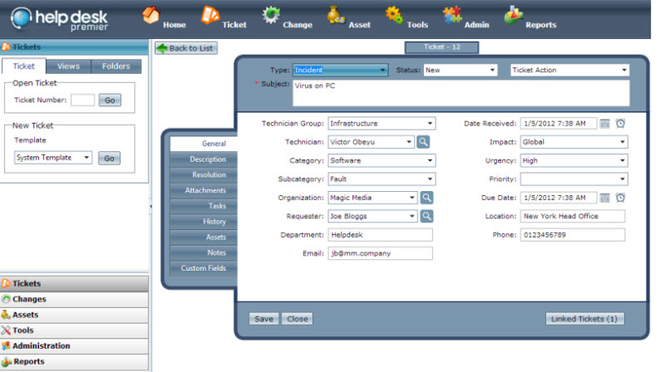Click the Admin puzzle icon in top navigation
Viewport: 665px width, 372px height.
tap(452, 15)
